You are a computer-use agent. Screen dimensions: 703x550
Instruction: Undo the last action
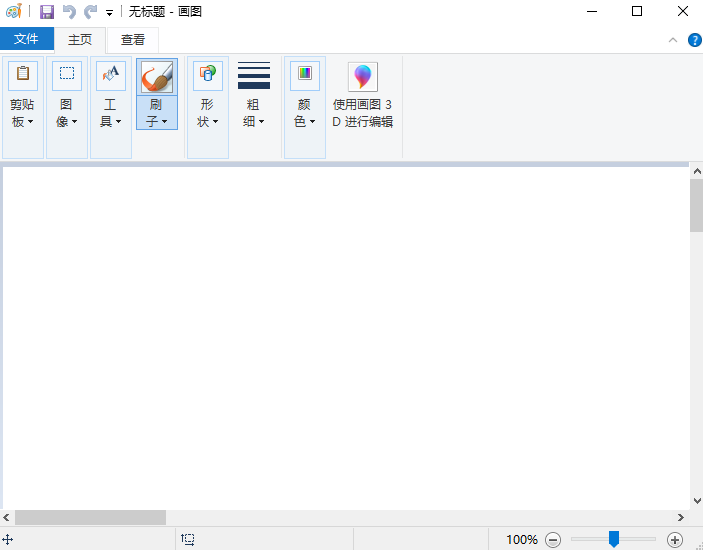coord(69,12)
